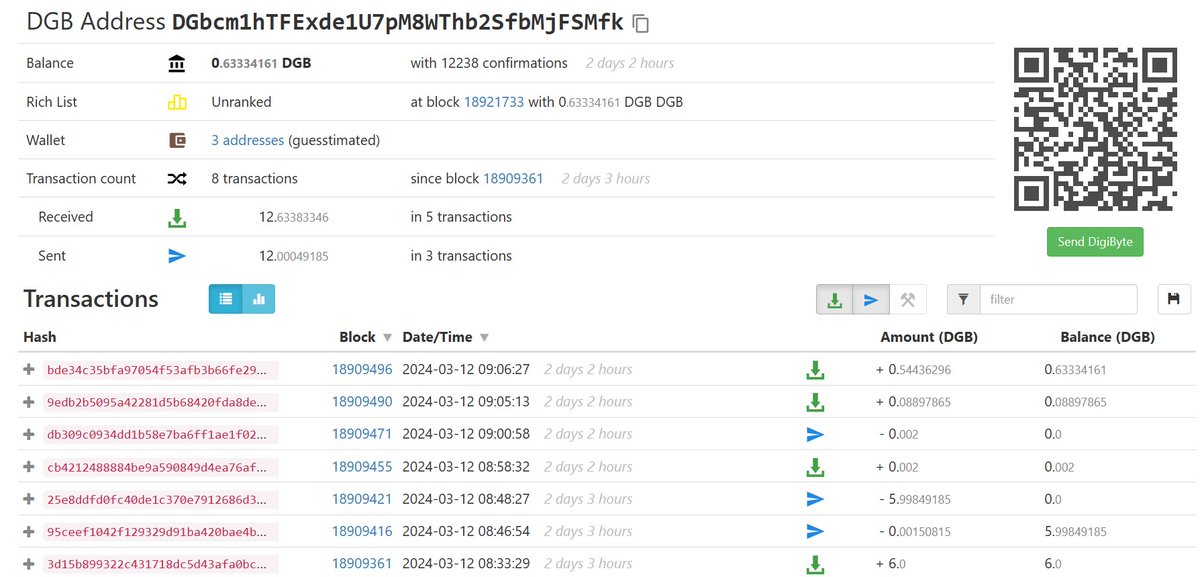Screen dimensions: 1200x577
Task: Select date 2024-03-12 09:06:27
Action: coord(466,370)
